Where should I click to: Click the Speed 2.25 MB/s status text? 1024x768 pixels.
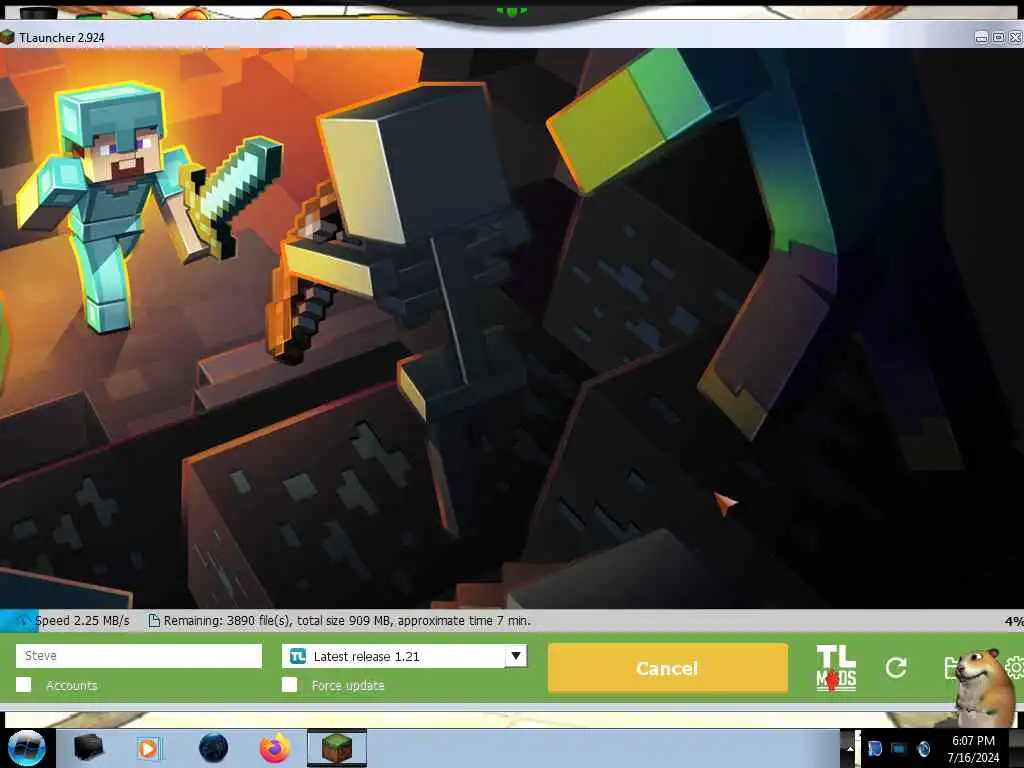pyautogui.click(x=82, y=620)
